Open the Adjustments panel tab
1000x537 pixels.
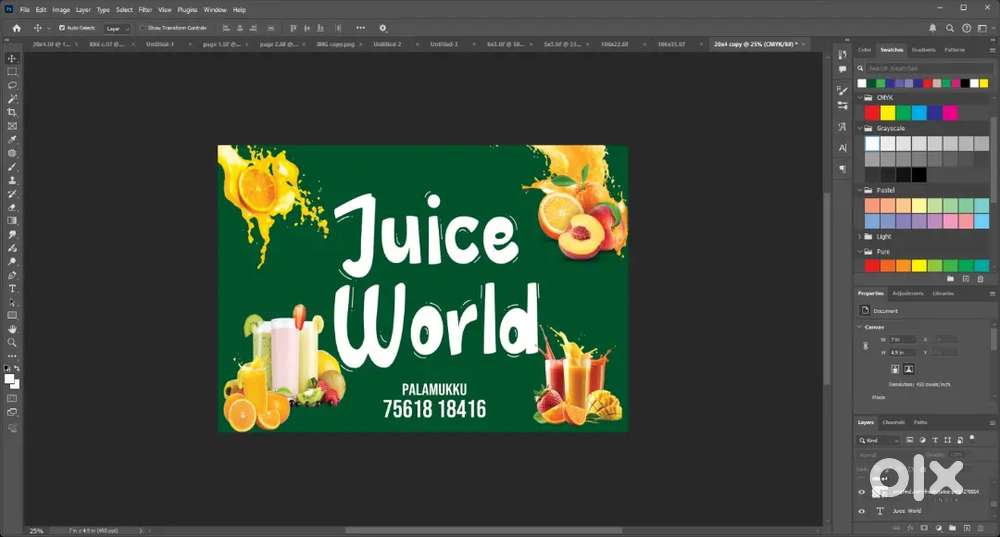coord(908,293)
